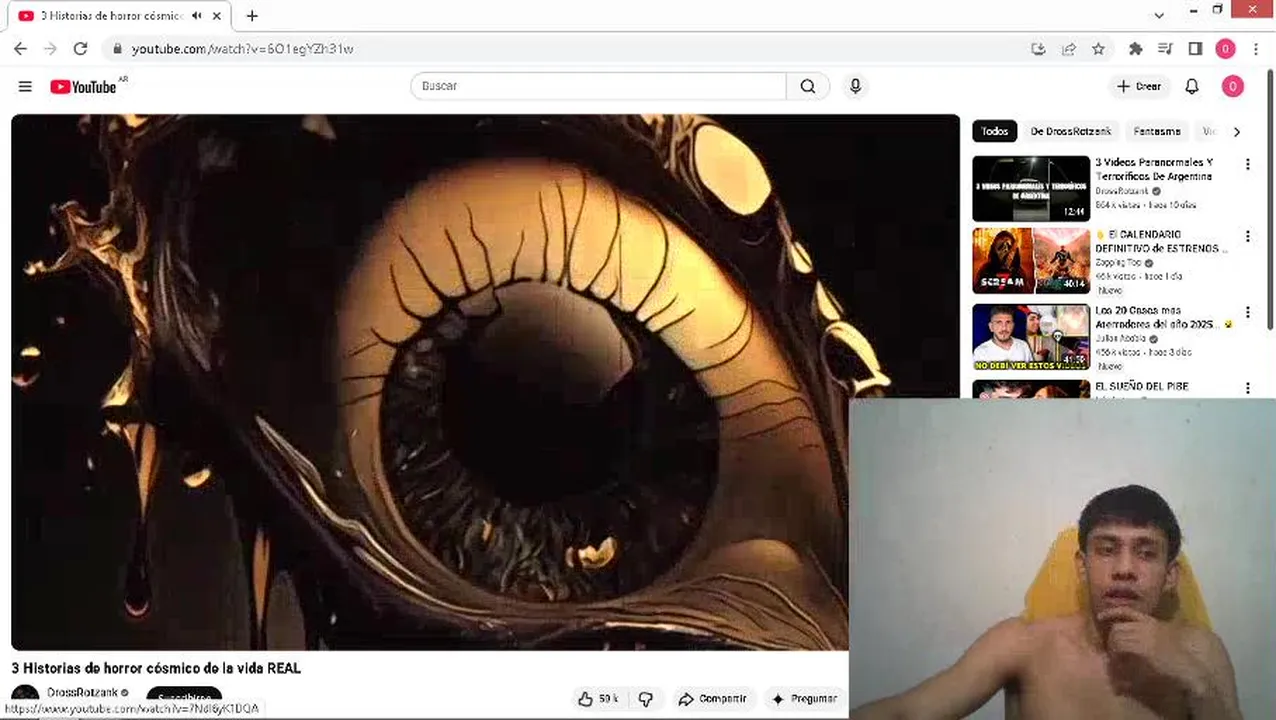Viewport: 1276px width, 720px height.
Task: Open the YouTube account avatar menu
Action: 1233,87
